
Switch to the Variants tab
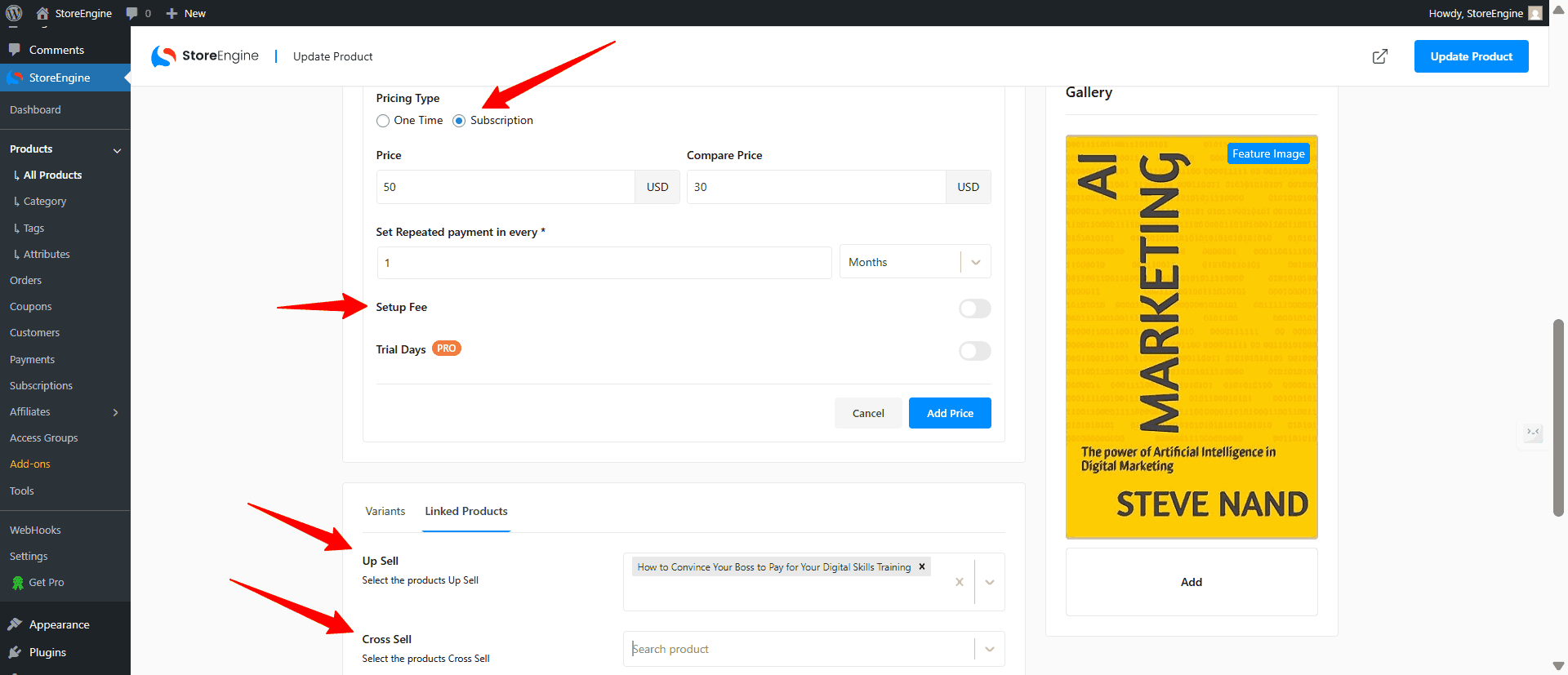[x=385, y=511]
